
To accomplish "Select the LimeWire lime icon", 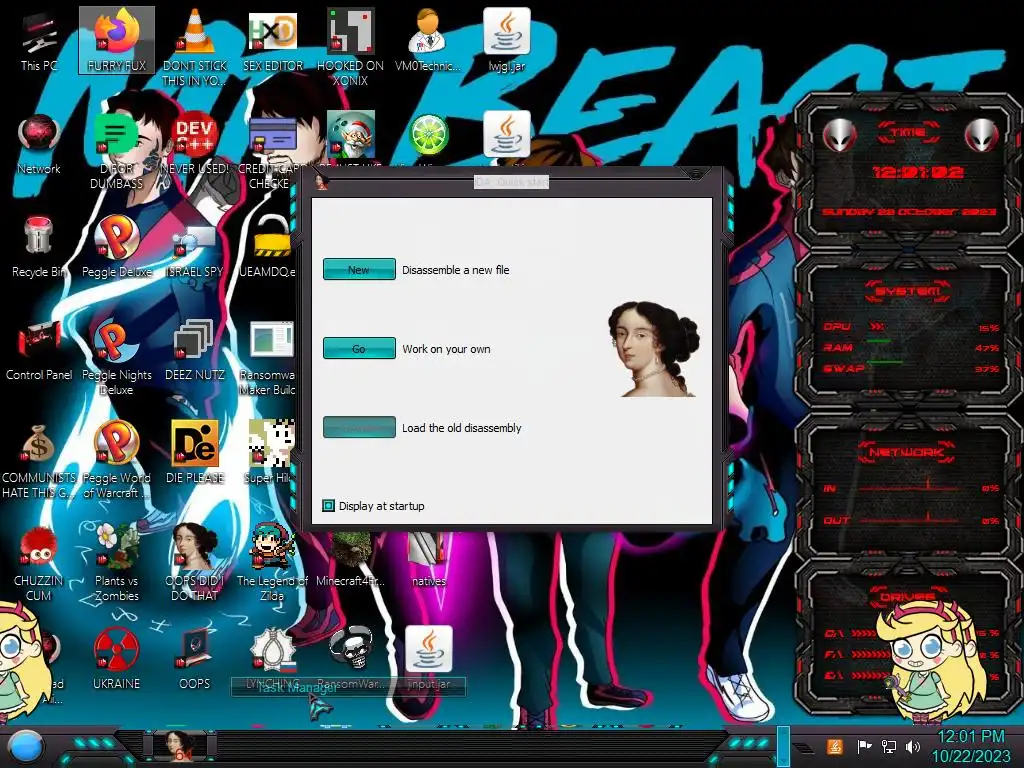I will tap(428, 135).
